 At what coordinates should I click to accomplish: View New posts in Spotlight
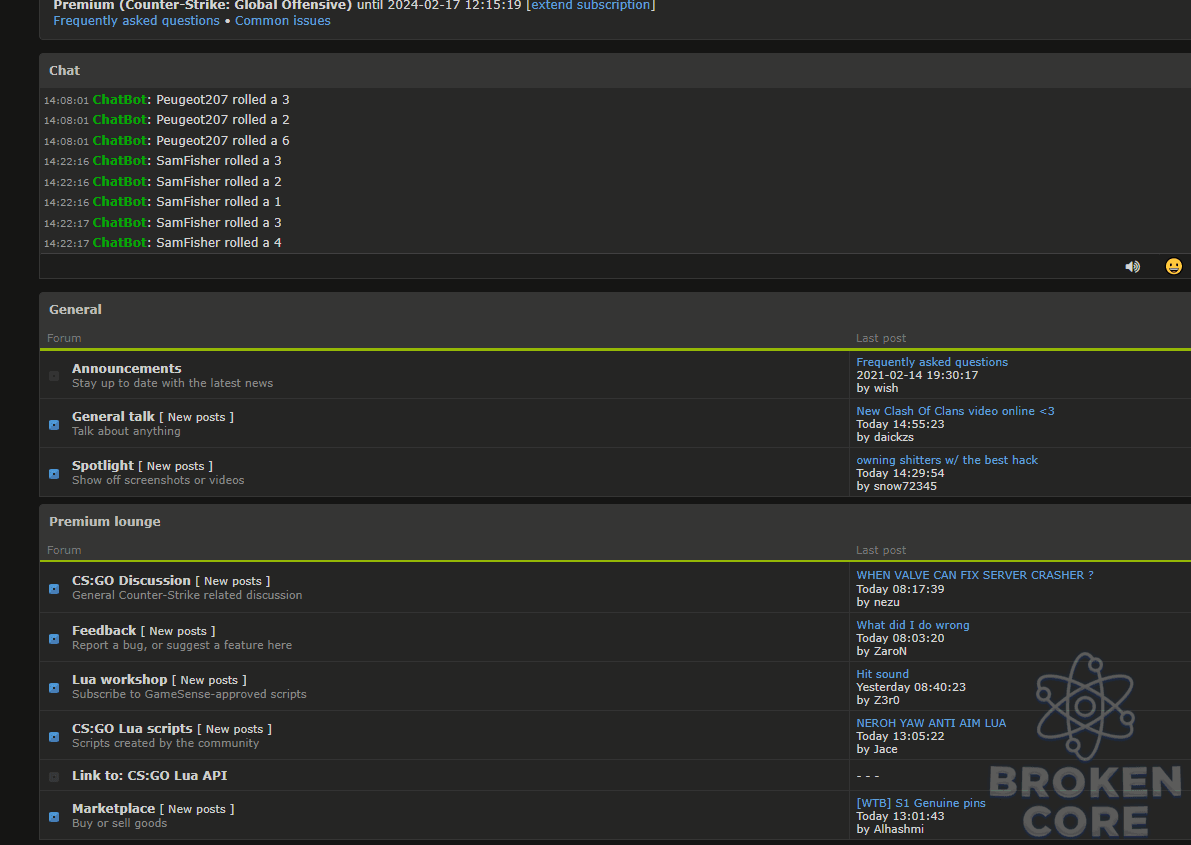click(175, 466)
